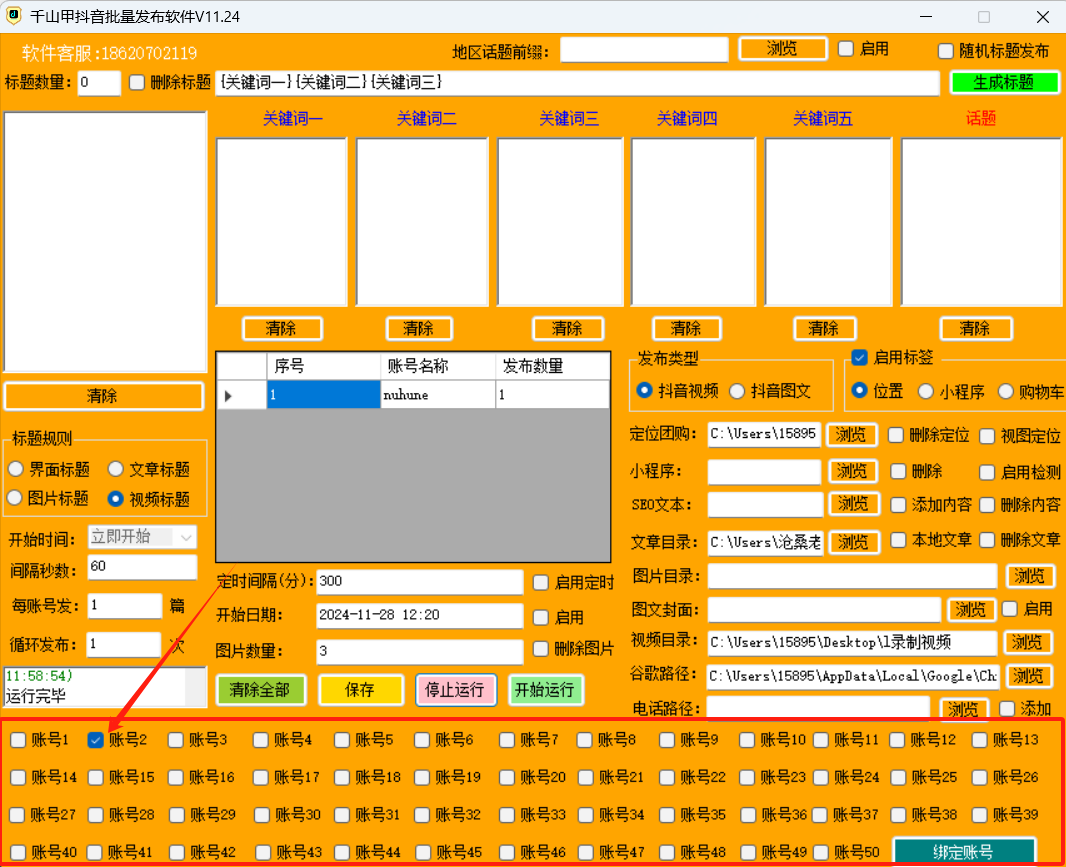Viewport: 1066px width, 867px height.
Task: Click the 清除全部 button
Action: (x=260, y=690)
